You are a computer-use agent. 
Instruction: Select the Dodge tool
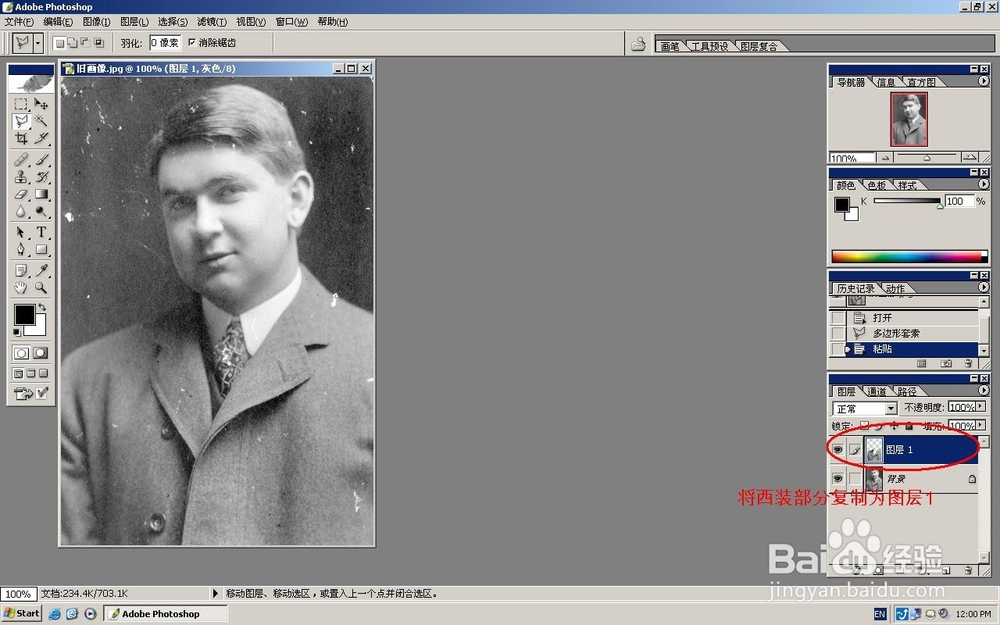point(41,211)
